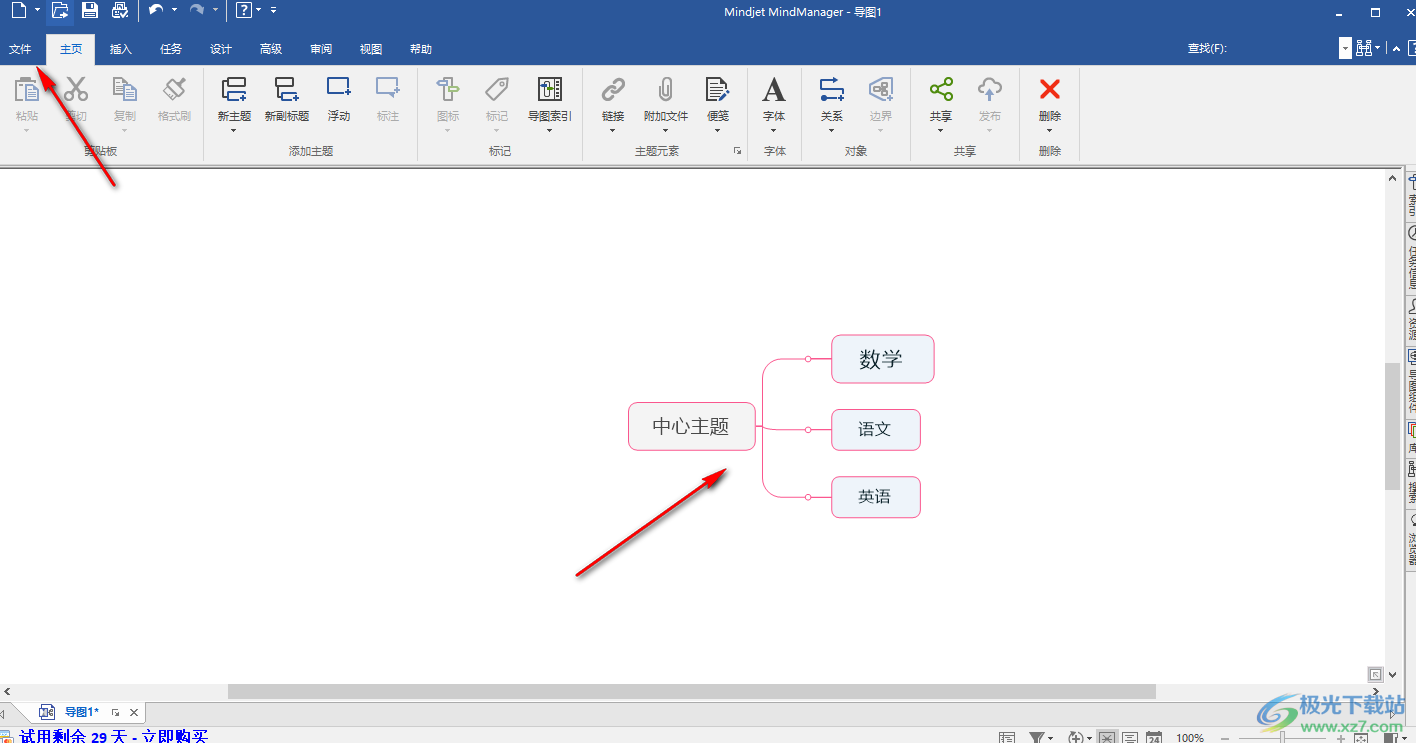Switch to the Task (任务) tab
The width and height of the screenshot is (1416, 743).
point(171,49)
